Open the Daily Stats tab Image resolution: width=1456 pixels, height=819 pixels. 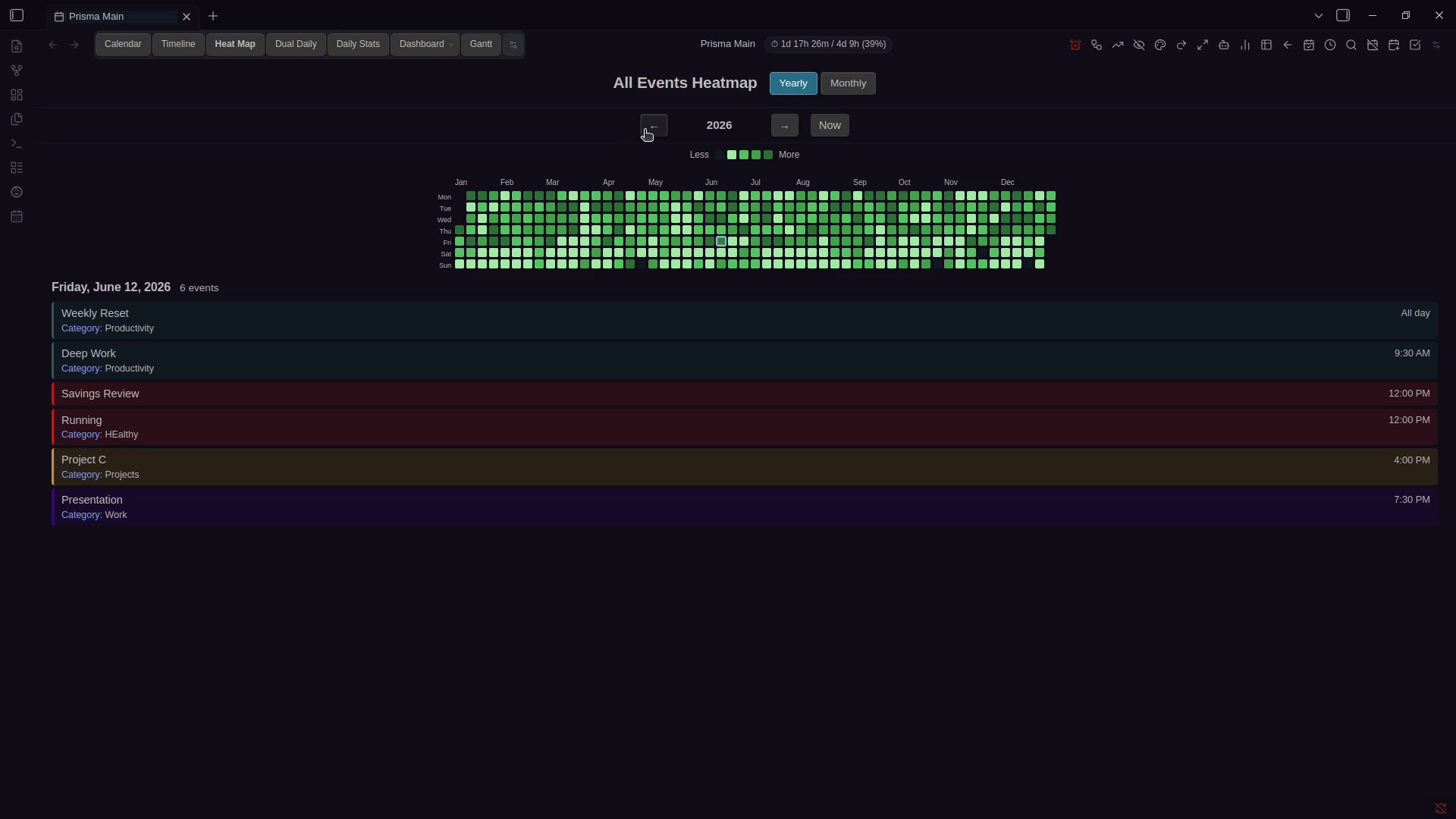[x=357, y=45]
